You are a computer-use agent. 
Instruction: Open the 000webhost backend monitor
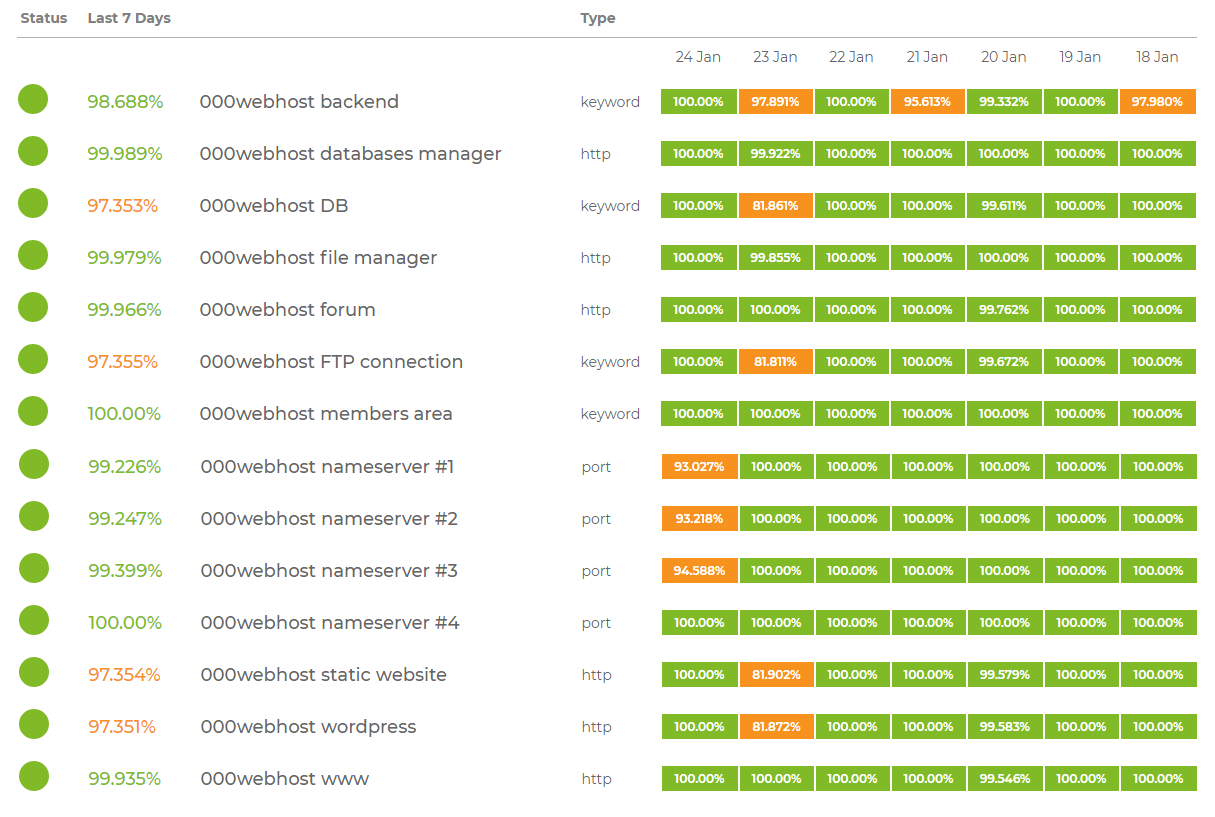299,102
